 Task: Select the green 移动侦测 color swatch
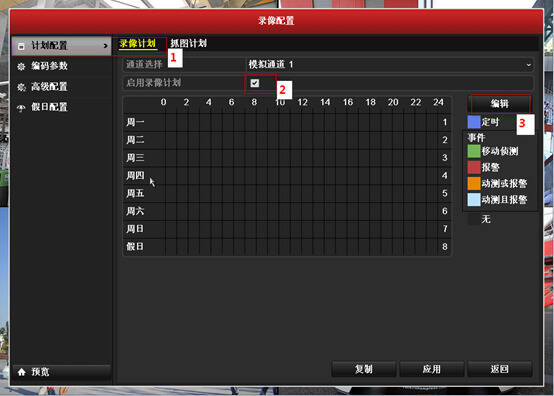click(x=474, y=151)
